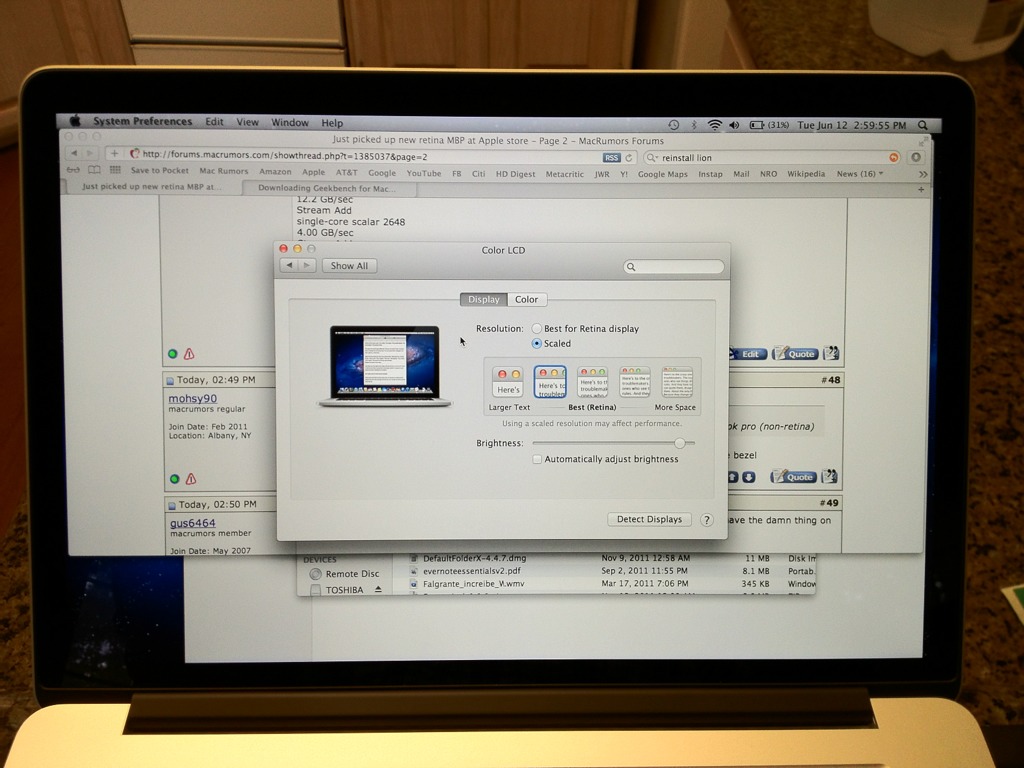Click the System Preferences search field

[x=673, y=266]
